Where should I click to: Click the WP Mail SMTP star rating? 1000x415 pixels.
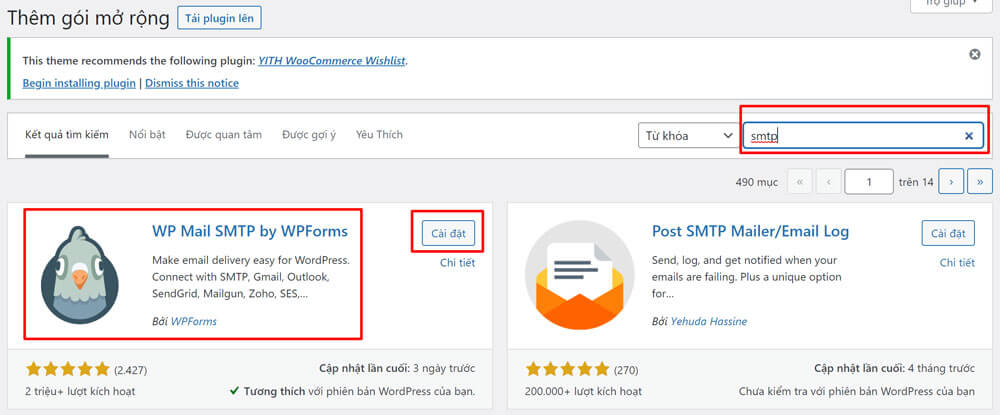(68, 368)
